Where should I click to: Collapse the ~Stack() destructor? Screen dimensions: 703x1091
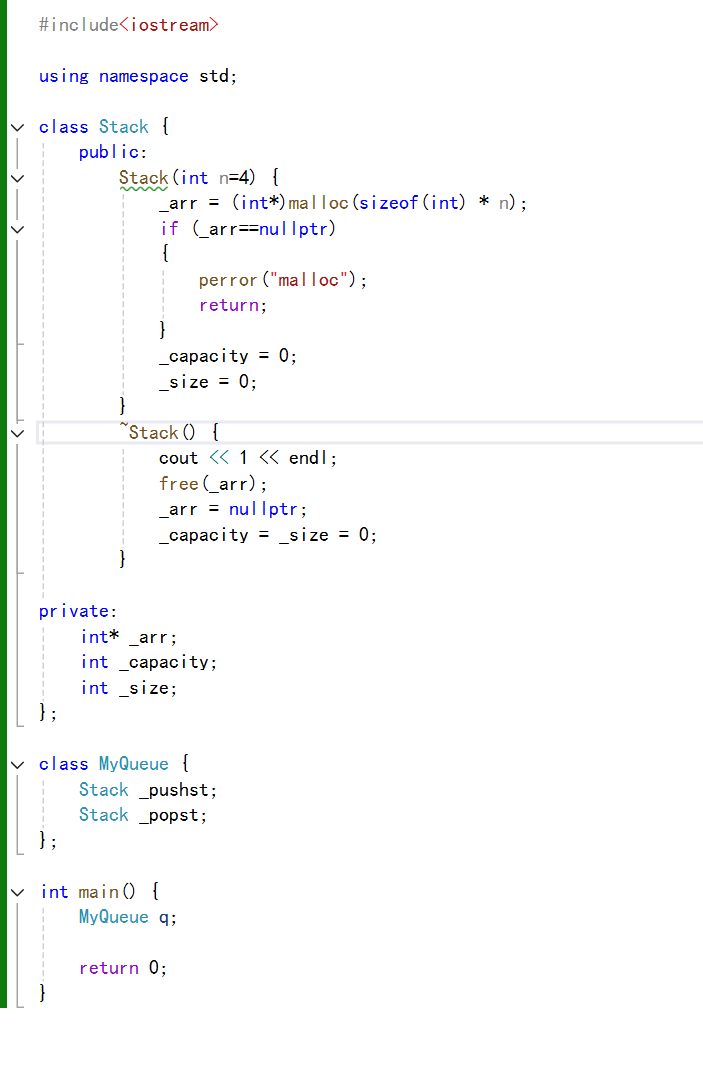pyautogui.click(x=17, y=433)
